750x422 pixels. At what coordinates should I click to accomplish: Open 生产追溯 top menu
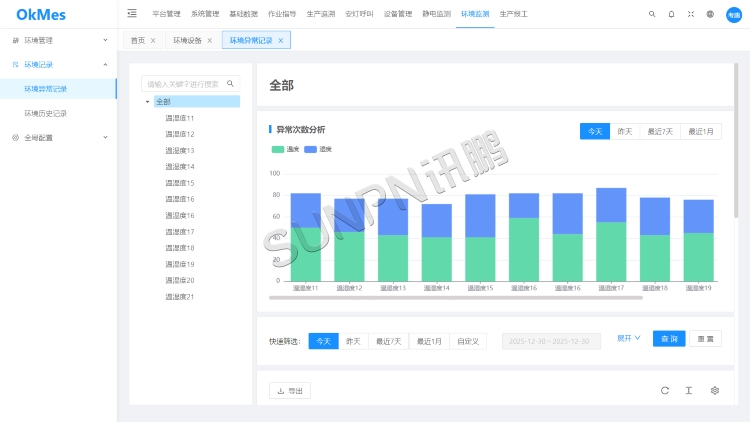pos(321,14)
